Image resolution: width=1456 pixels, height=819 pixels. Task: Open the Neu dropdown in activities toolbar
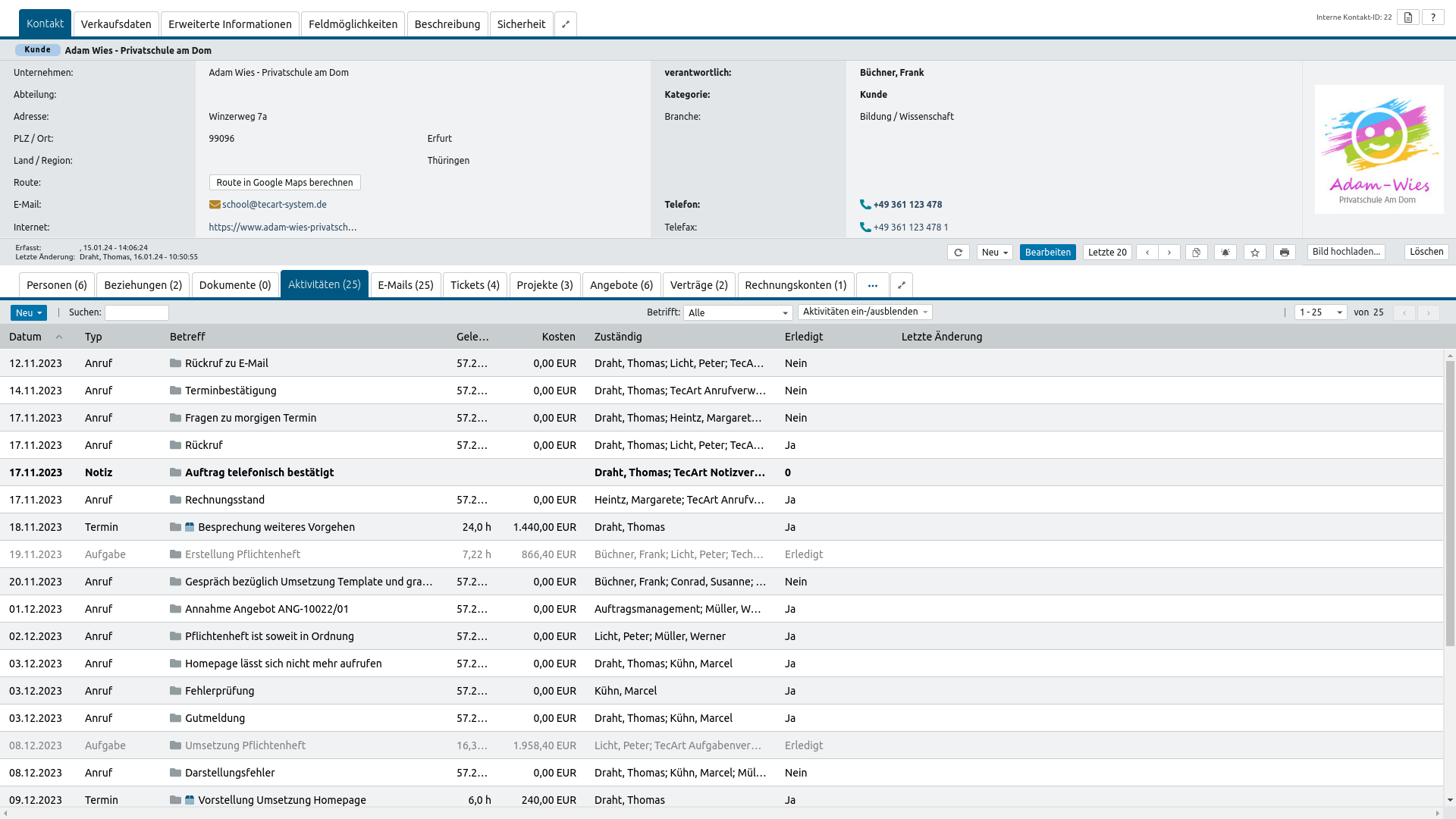(29, 313)
